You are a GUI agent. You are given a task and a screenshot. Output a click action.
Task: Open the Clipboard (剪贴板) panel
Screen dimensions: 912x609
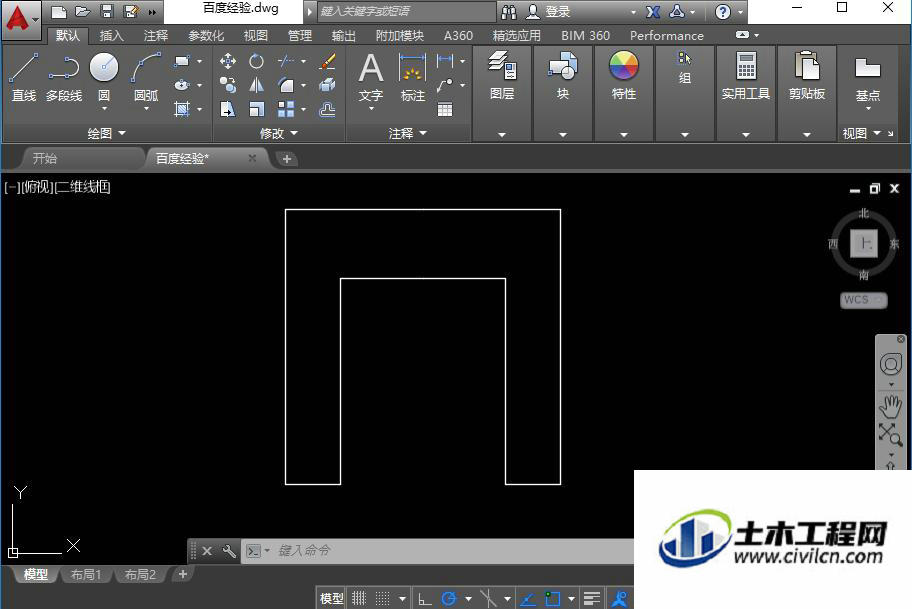[x=807, y=76]
